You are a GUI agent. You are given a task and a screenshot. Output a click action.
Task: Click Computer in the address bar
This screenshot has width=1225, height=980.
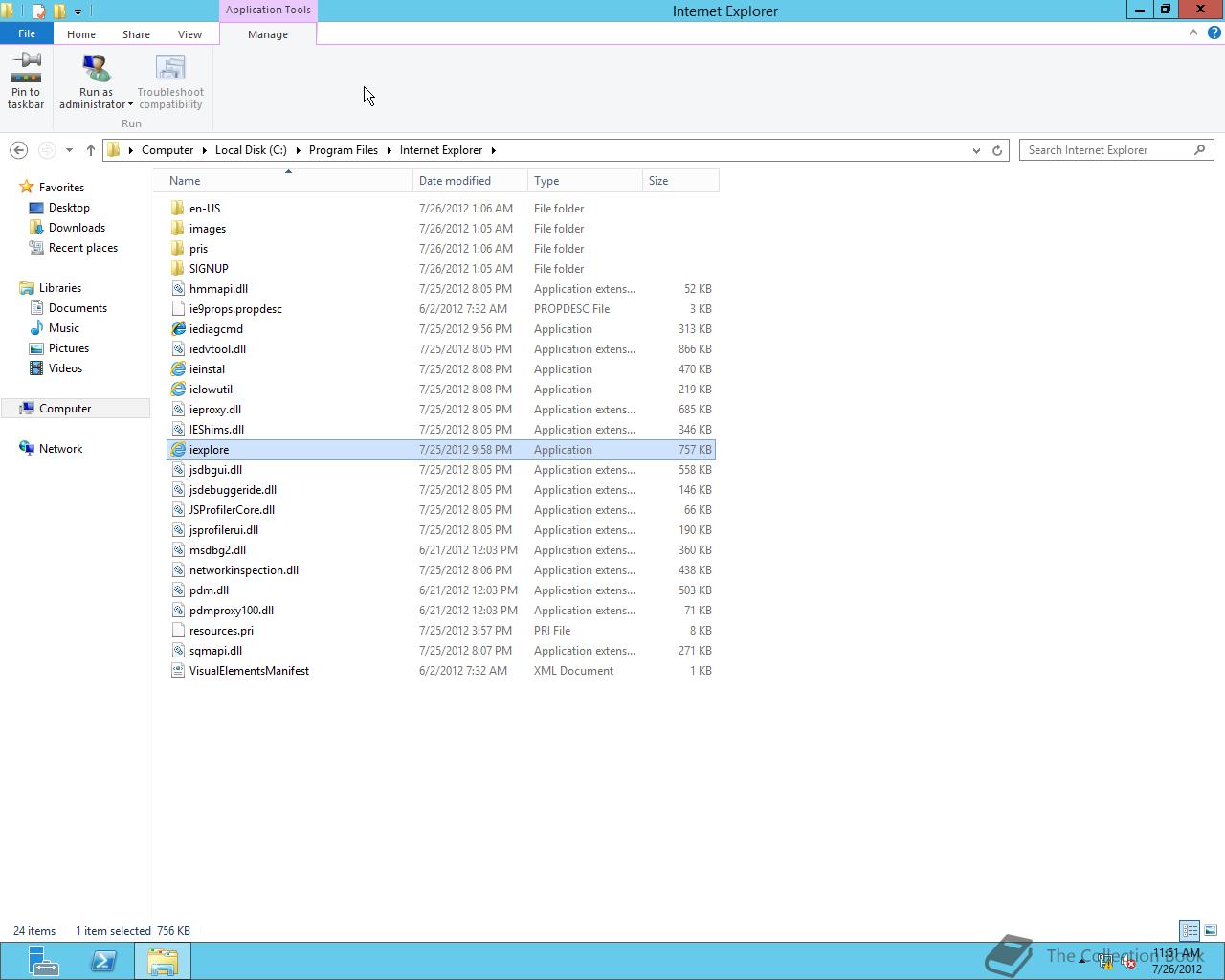point(167,150)
